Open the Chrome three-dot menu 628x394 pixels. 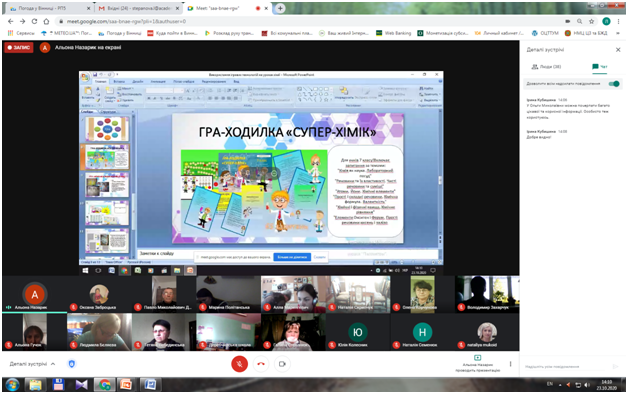pyautogui.click(x=619, y=21)
